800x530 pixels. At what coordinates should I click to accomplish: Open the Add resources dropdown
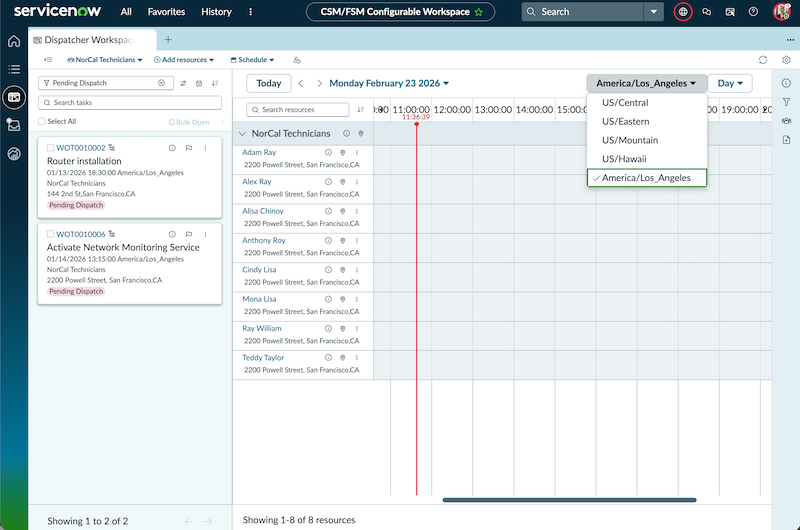[x=184, y=60]
